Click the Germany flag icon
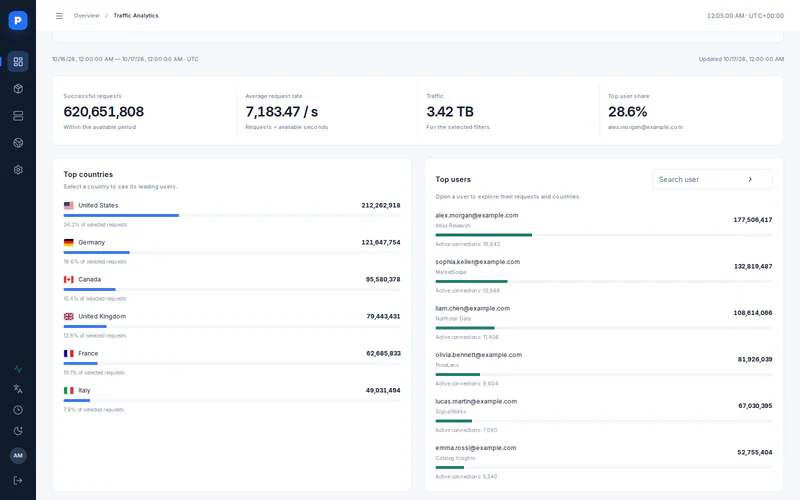800x500 pixels. (69, 243)
